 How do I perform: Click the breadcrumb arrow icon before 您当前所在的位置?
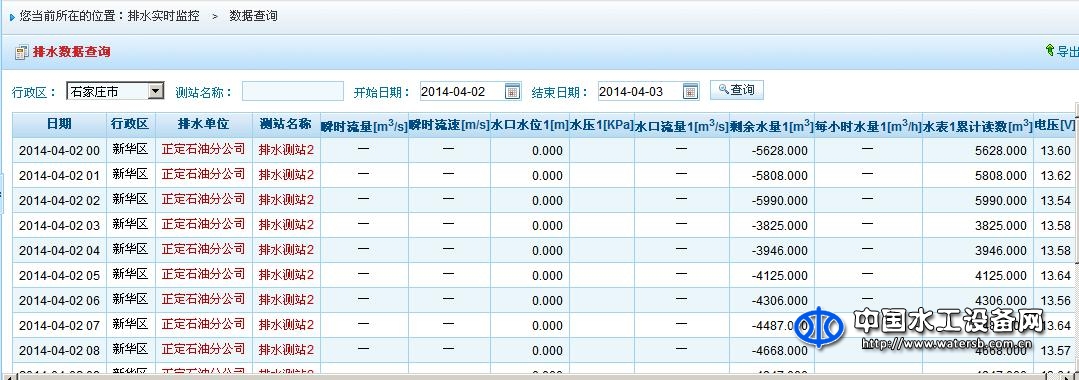(12, 17)
